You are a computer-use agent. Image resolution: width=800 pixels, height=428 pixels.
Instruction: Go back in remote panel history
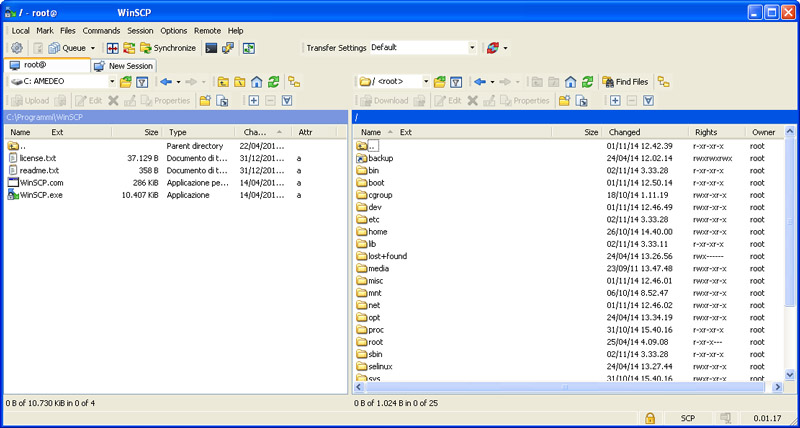480,82
